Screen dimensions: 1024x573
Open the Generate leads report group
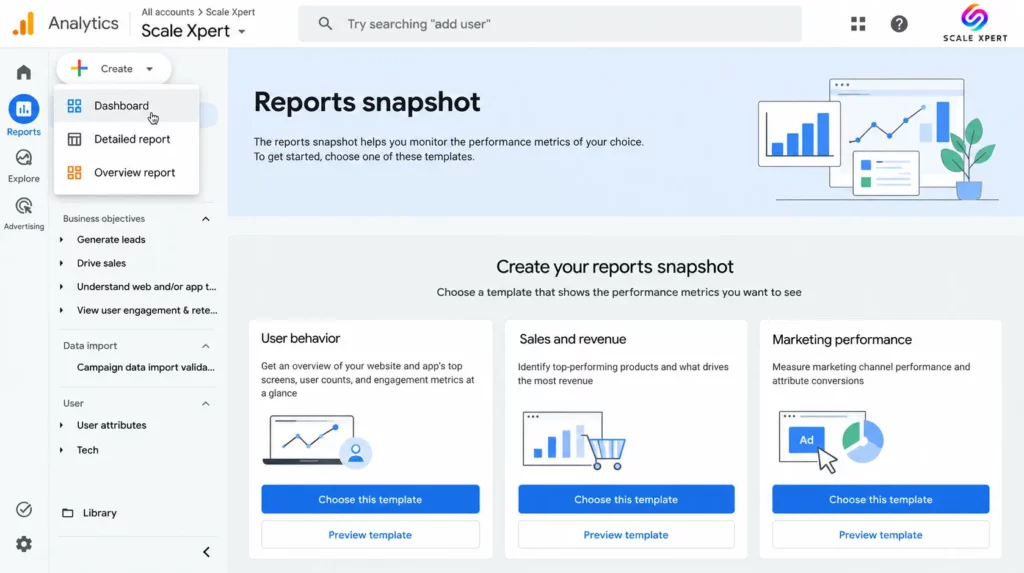point(111,240)
